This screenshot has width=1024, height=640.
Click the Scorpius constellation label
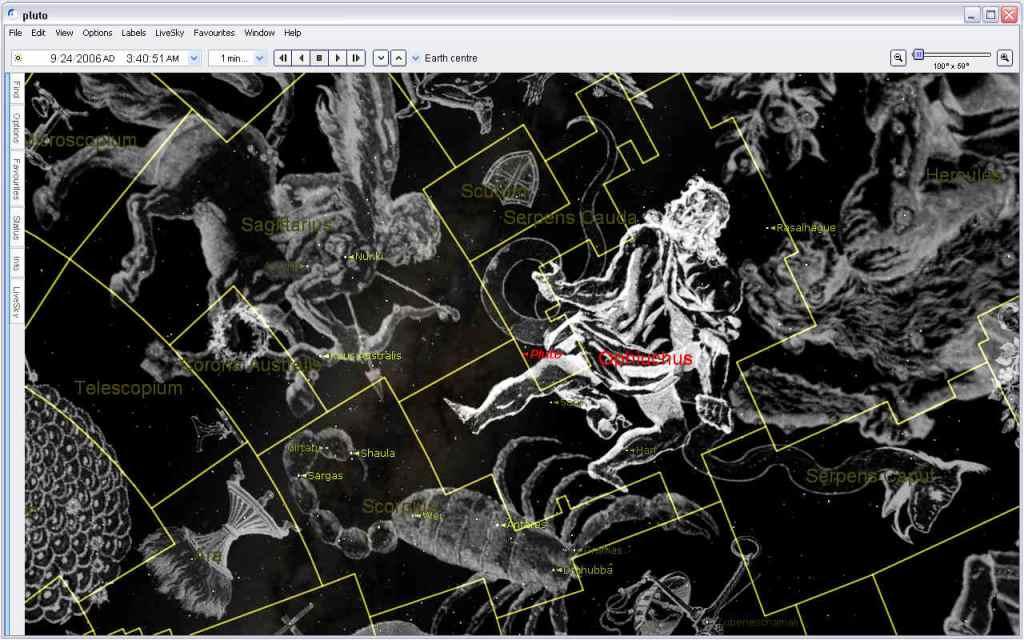(x=398, y=507)
